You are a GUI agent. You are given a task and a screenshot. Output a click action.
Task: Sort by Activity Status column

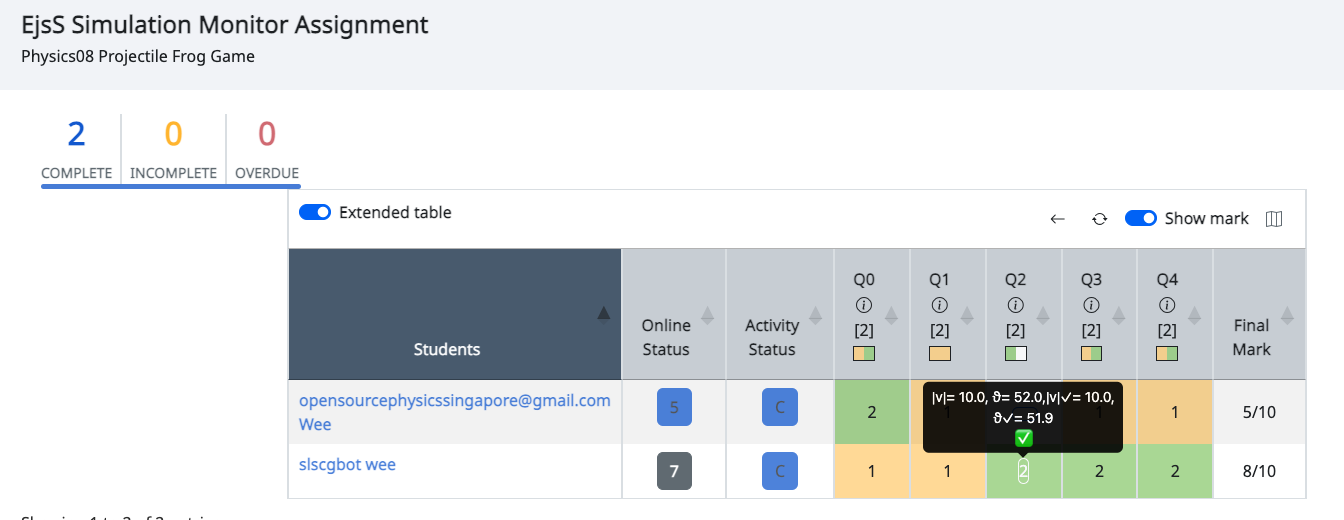tap(815, 315)
